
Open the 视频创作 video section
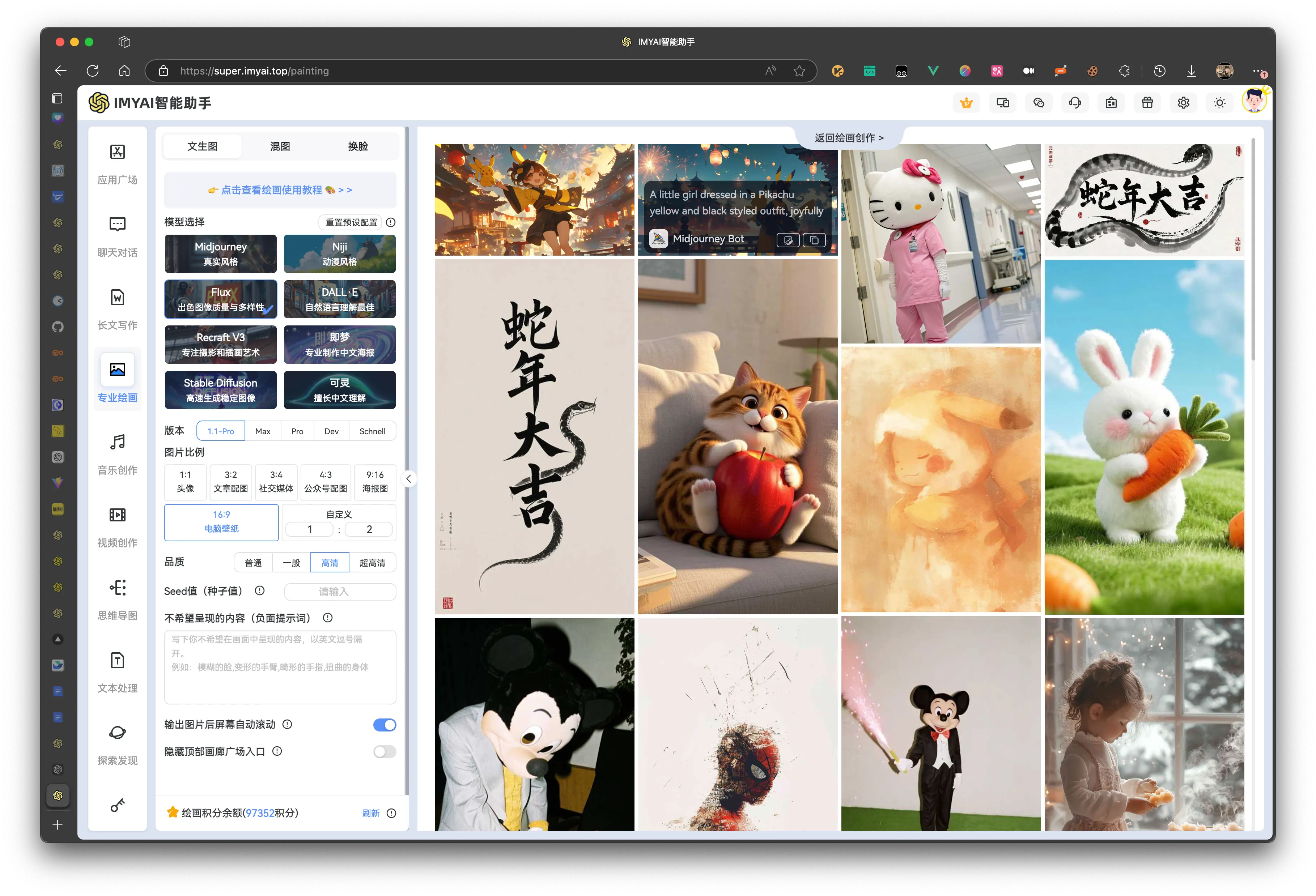coord(117,527)
